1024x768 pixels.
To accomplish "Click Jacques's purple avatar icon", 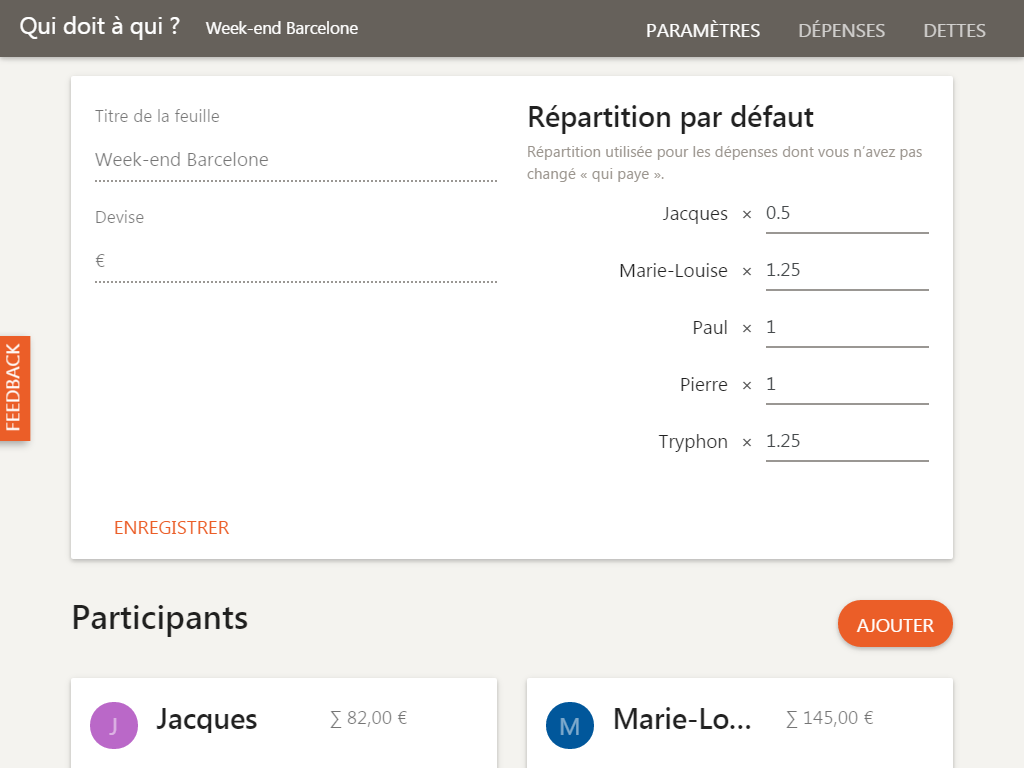I will (x=114, y=726).
